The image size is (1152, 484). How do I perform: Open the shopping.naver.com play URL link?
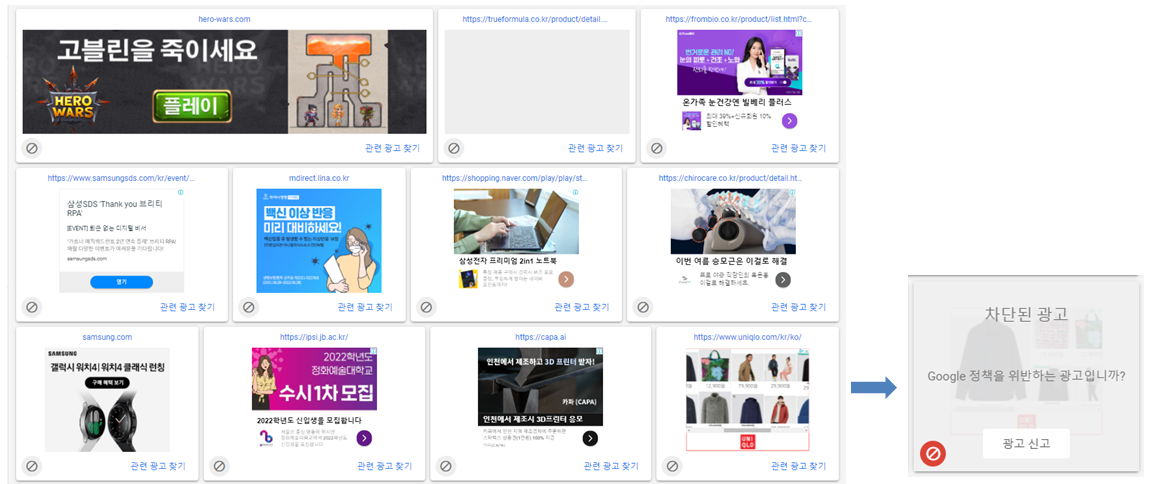point(515,178)
